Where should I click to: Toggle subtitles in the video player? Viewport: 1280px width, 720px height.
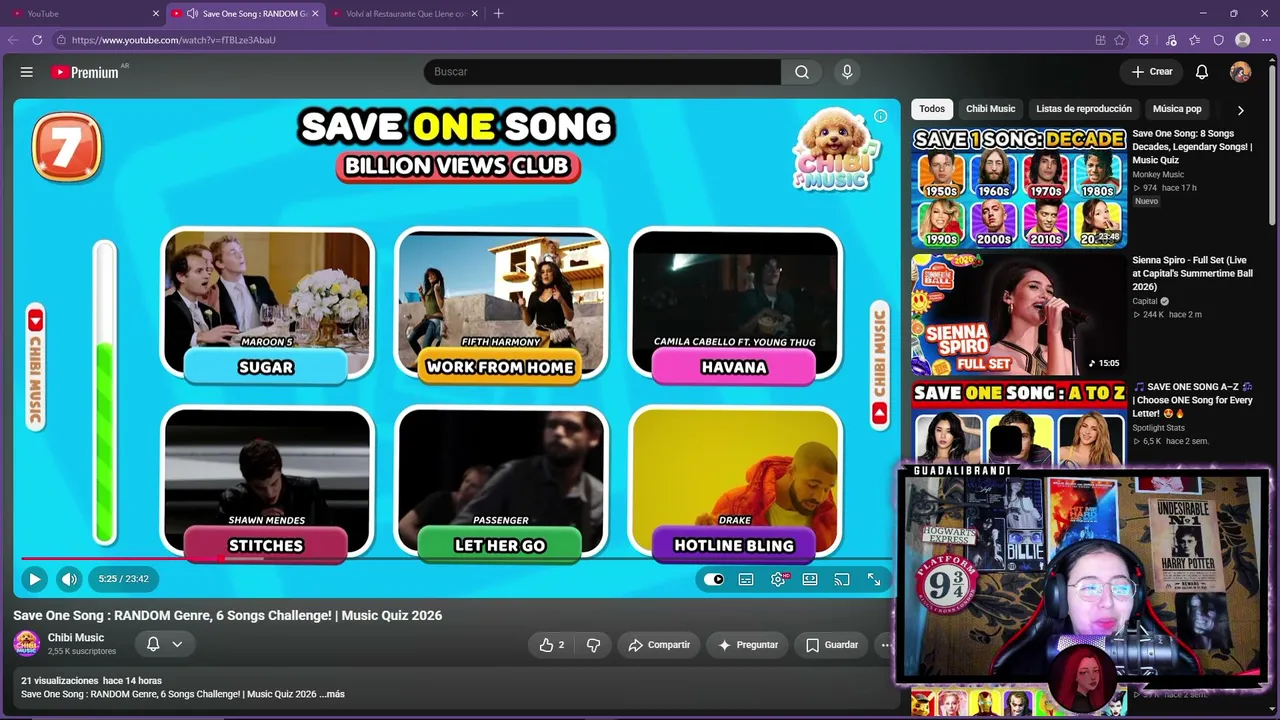(x=746, y=579)
